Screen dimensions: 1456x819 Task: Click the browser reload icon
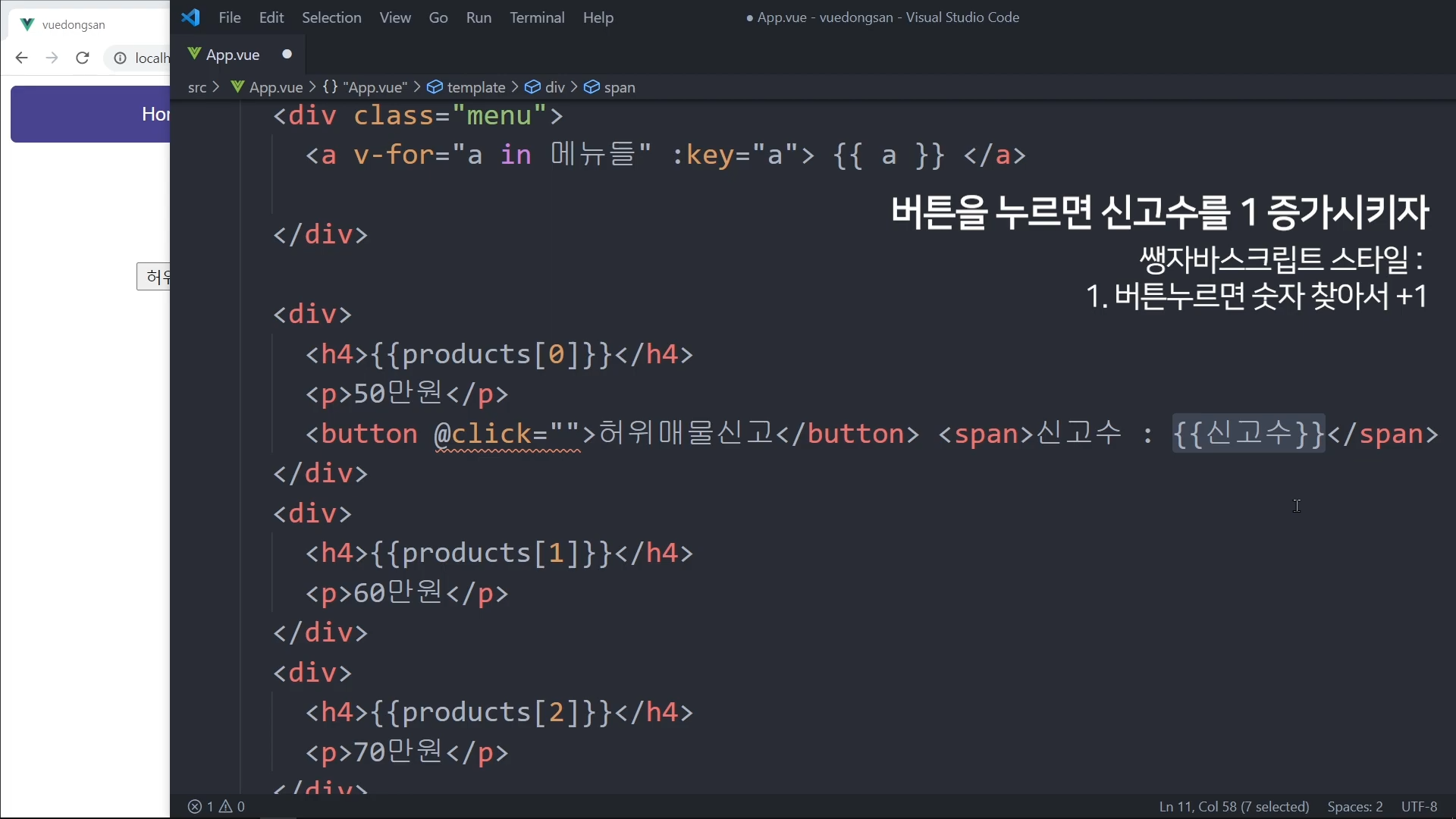click(83, 58)
